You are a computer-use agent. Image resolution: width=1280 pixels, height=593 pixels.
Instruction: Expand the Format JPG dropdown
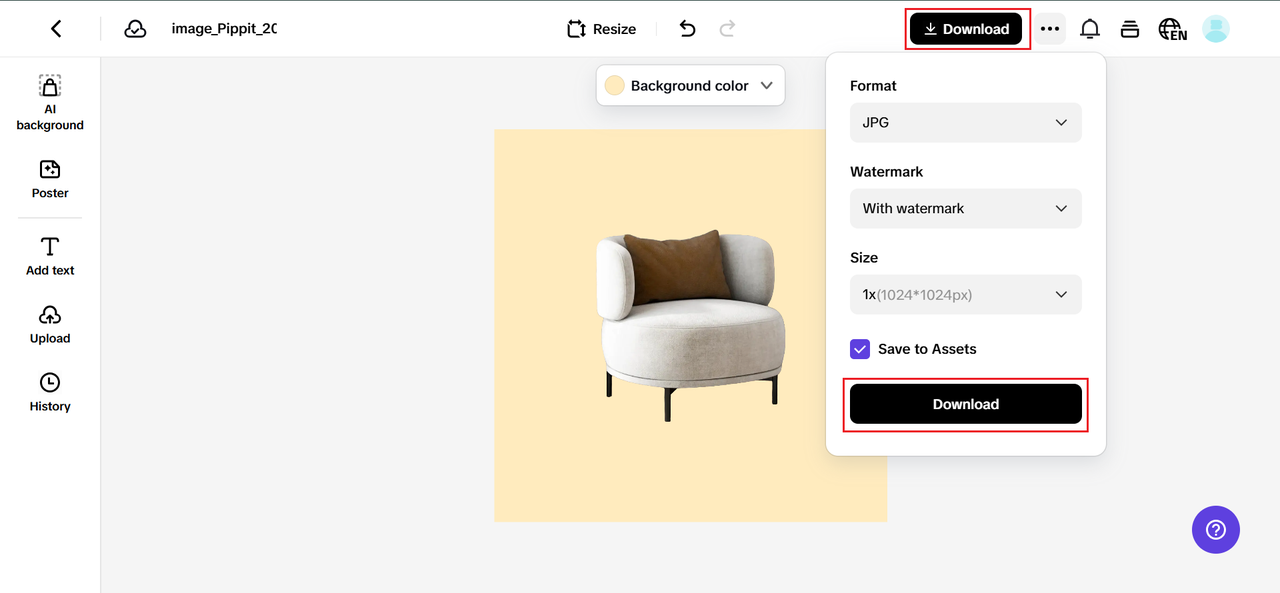click(965, 122)
